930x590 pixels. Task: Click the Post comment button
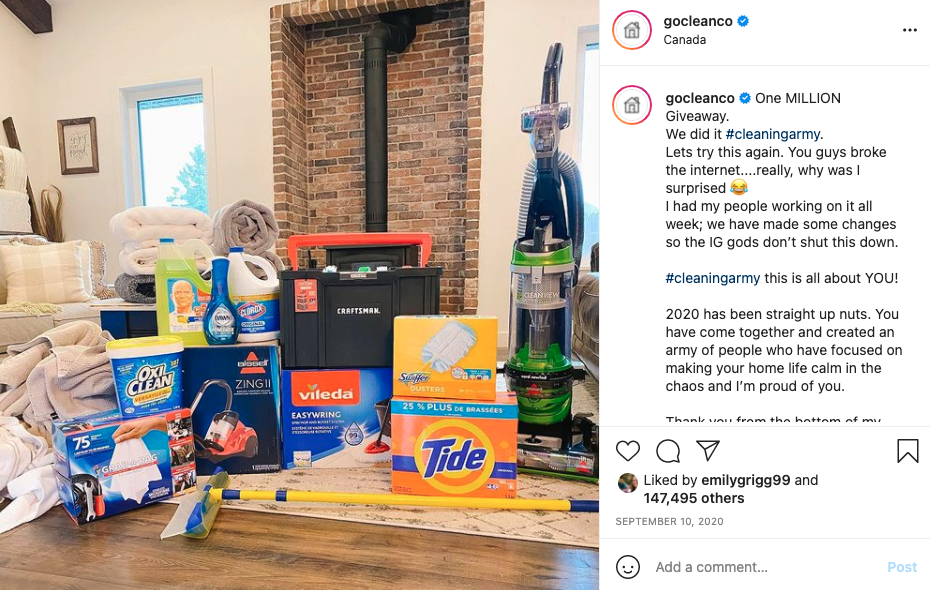pyautogui.click(x=902, y=567)
